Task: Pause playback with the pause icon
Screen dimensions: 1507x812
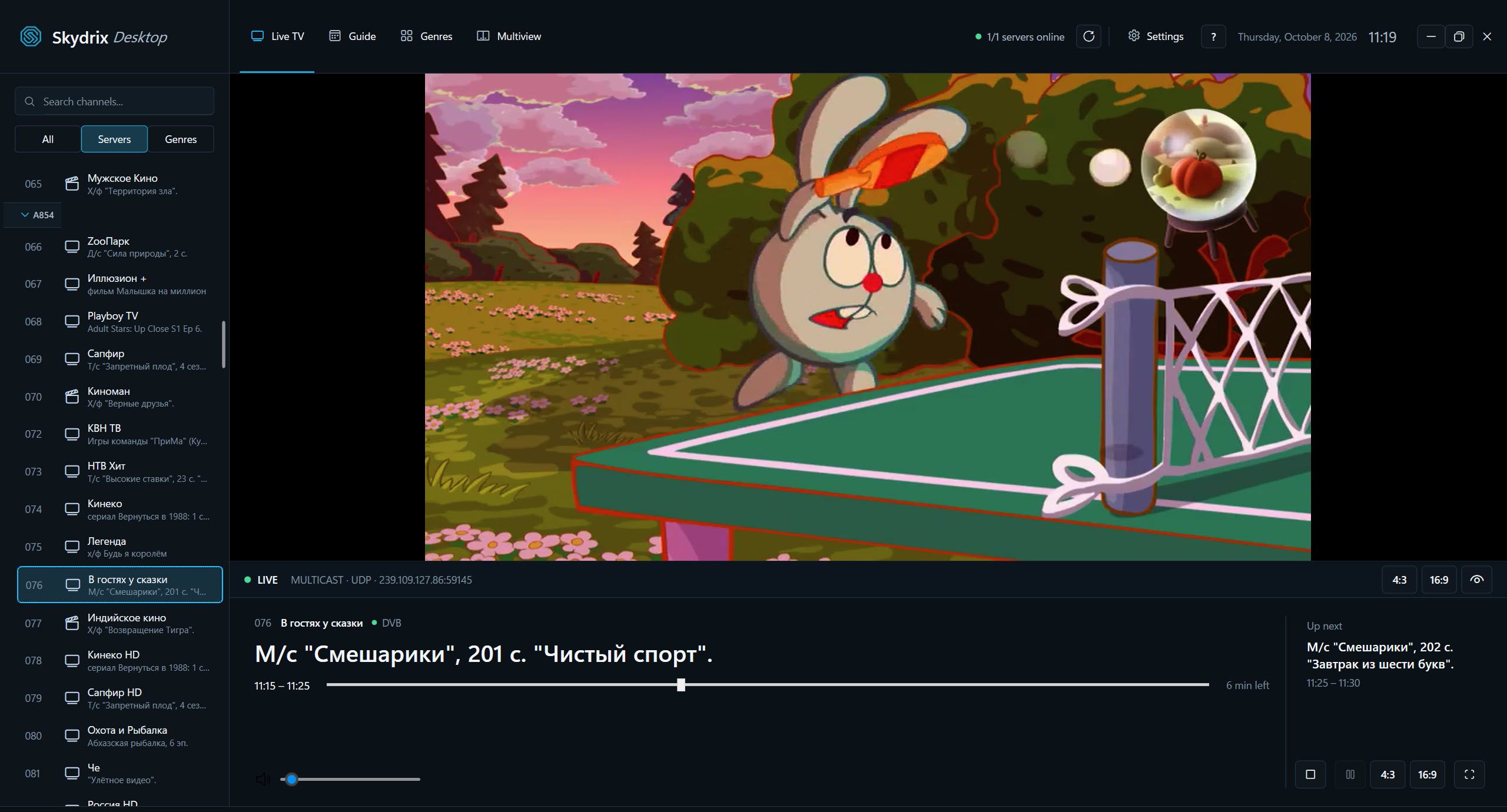Action: [x=1350, y=774]
